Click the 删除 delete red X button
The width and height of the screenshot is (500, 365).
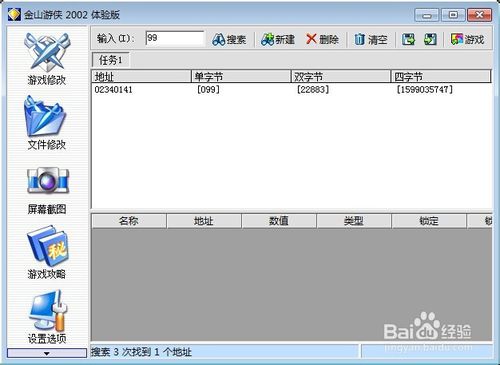[322, 39]
